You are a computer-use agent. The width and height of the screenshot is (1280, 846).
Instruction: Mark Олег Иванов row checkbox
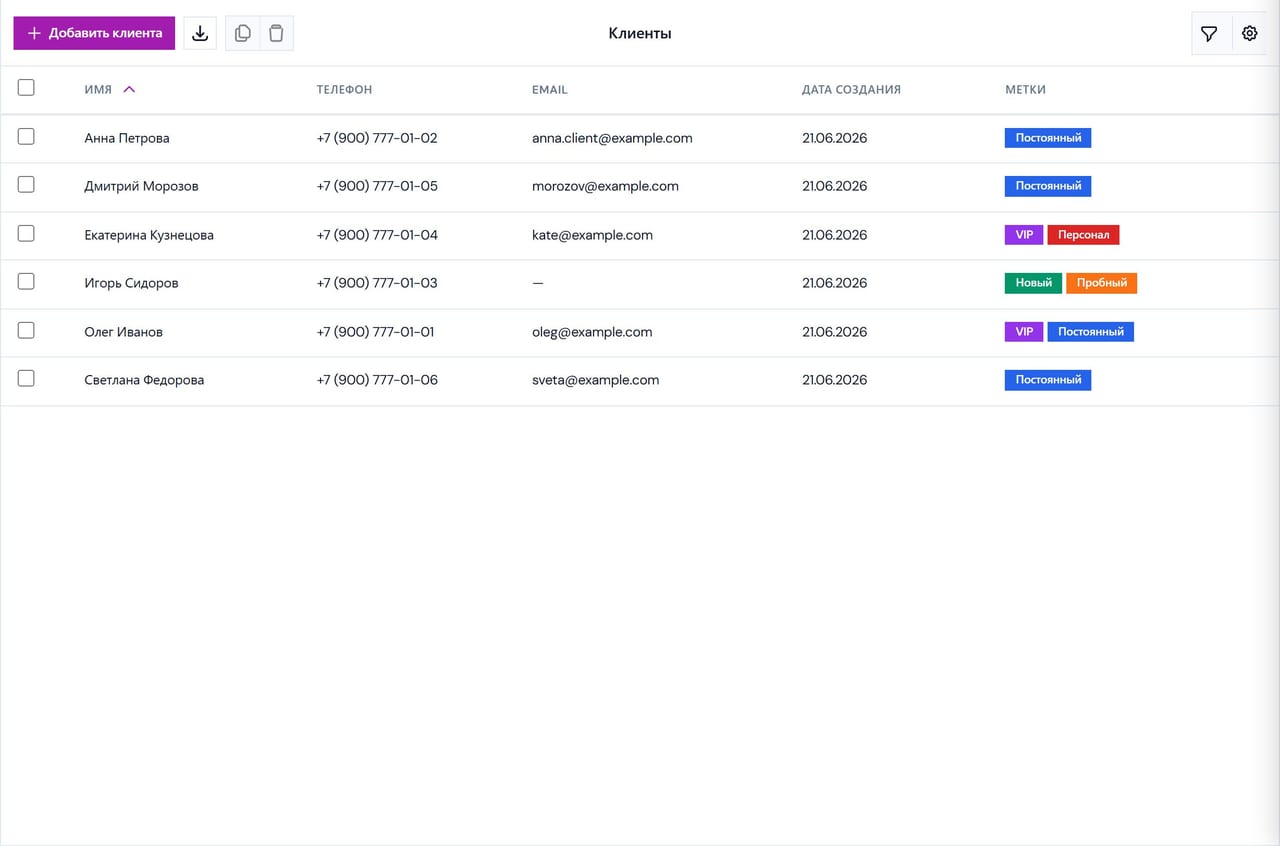(x=26, y=330)
